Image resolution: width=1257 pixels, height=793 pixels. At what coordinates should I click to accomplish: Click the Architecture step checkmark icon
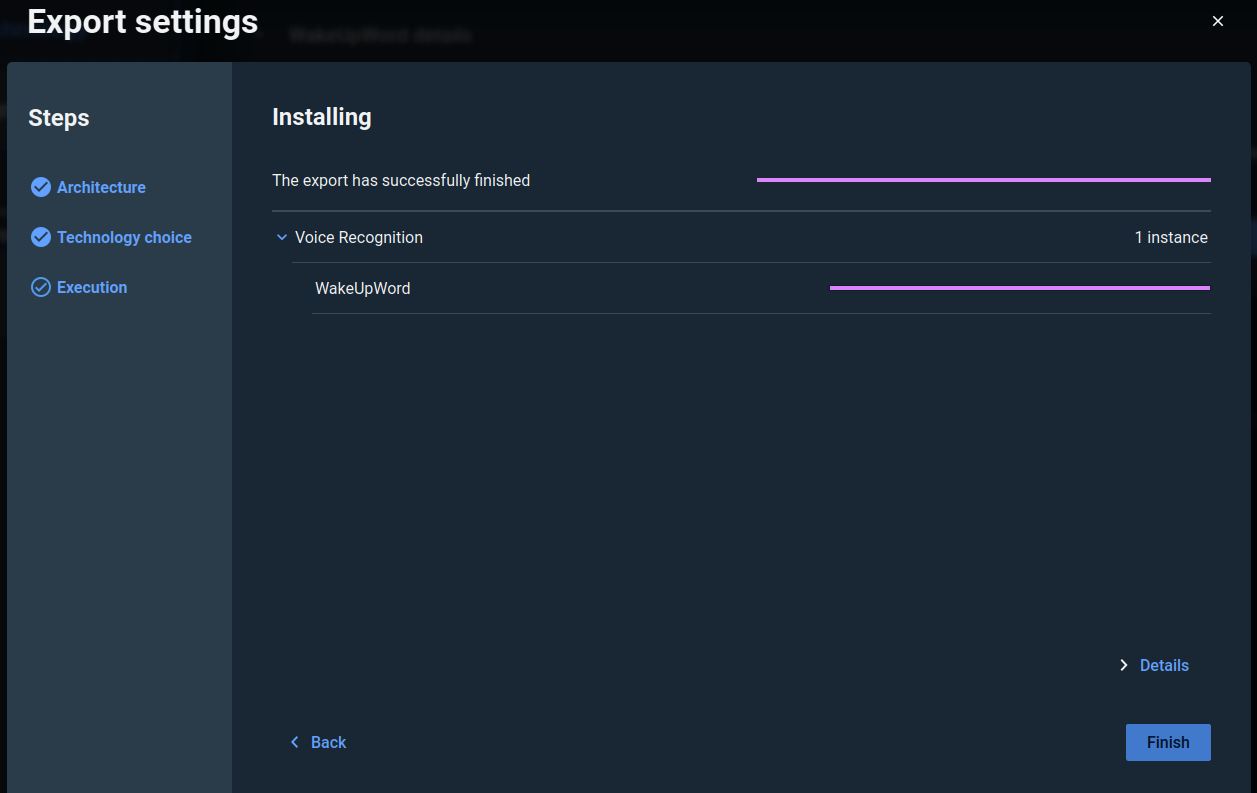tap(40, 187)
